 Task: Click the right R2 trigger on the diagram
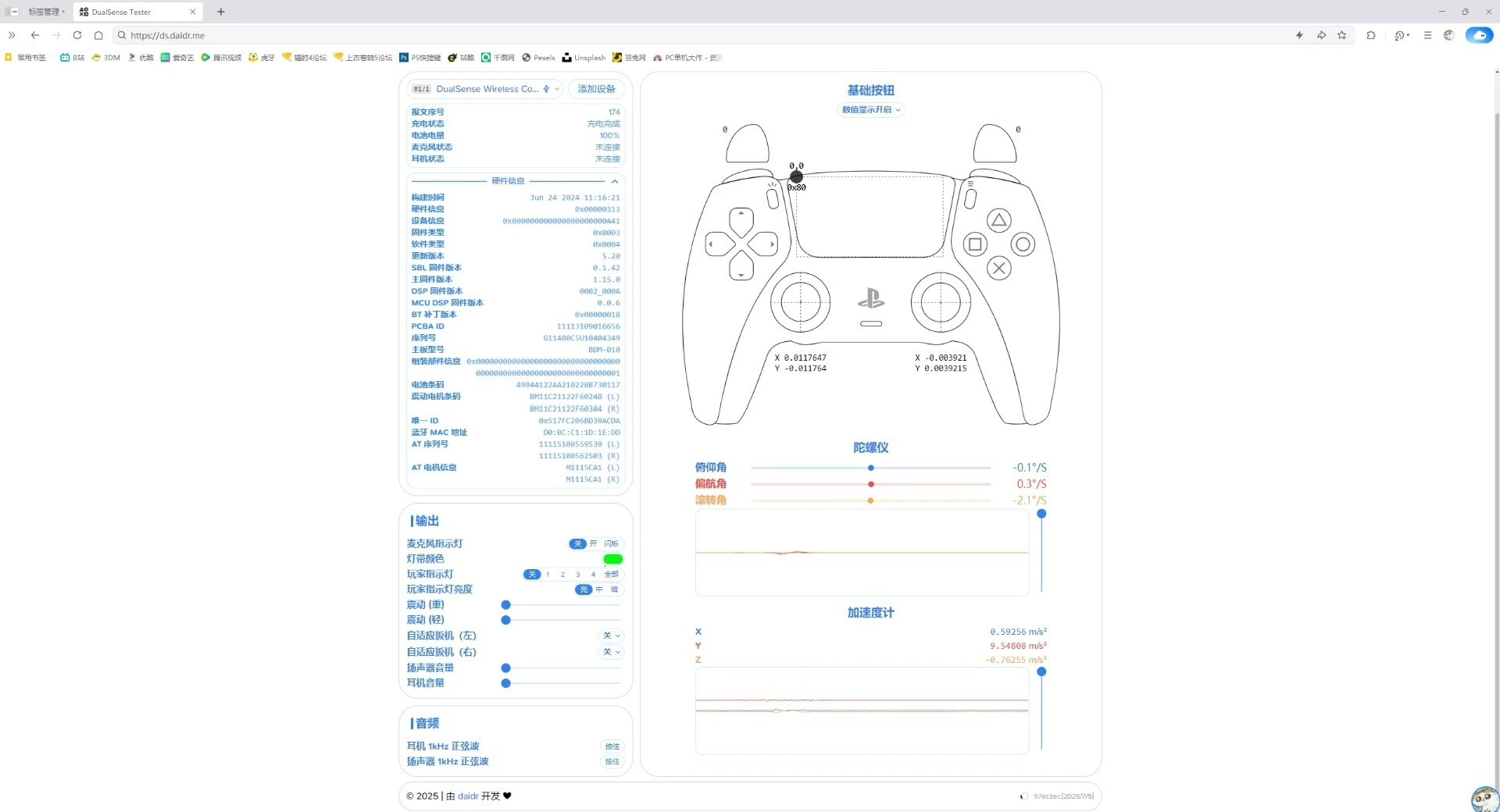(995, 144)
